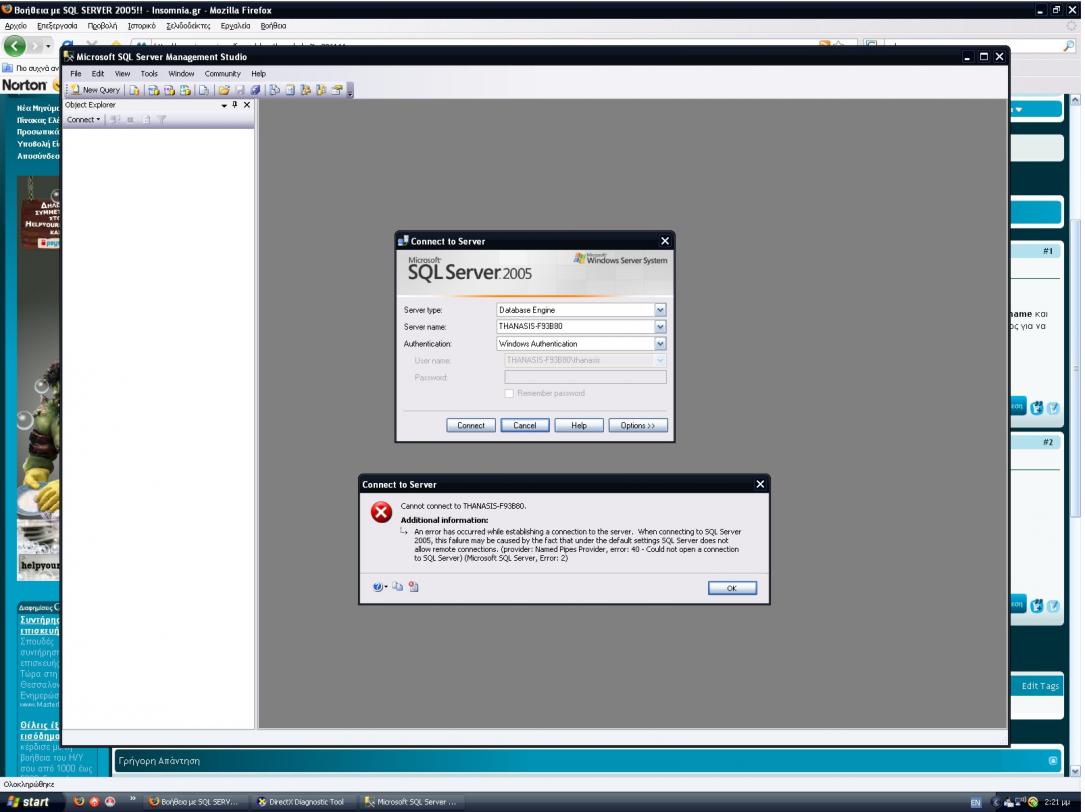This screenshot has width=1085, height=812.
Task: Click the Template Explorer toolbar icon
Action: click(321, 90)
